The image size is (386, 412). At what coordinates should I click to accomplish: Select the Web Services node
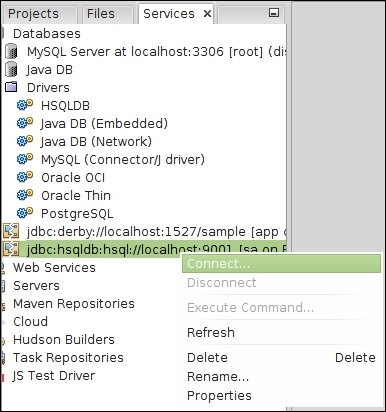[x=54, y=268]
